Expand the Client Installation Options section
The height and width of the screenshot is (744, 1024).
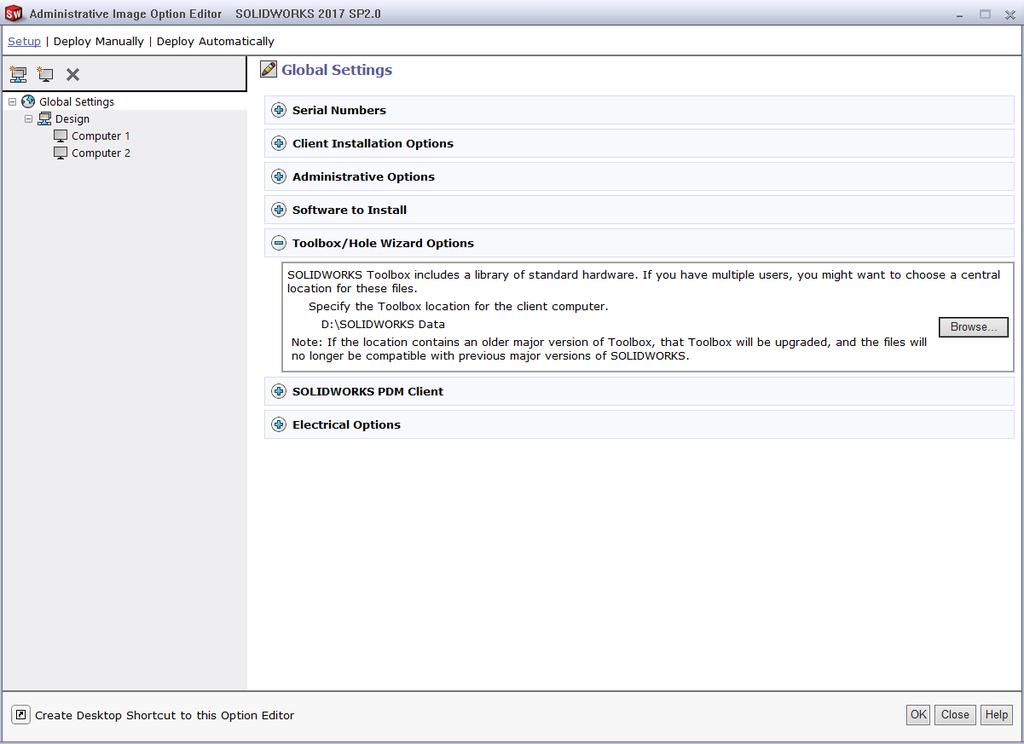tap(279, 143)
